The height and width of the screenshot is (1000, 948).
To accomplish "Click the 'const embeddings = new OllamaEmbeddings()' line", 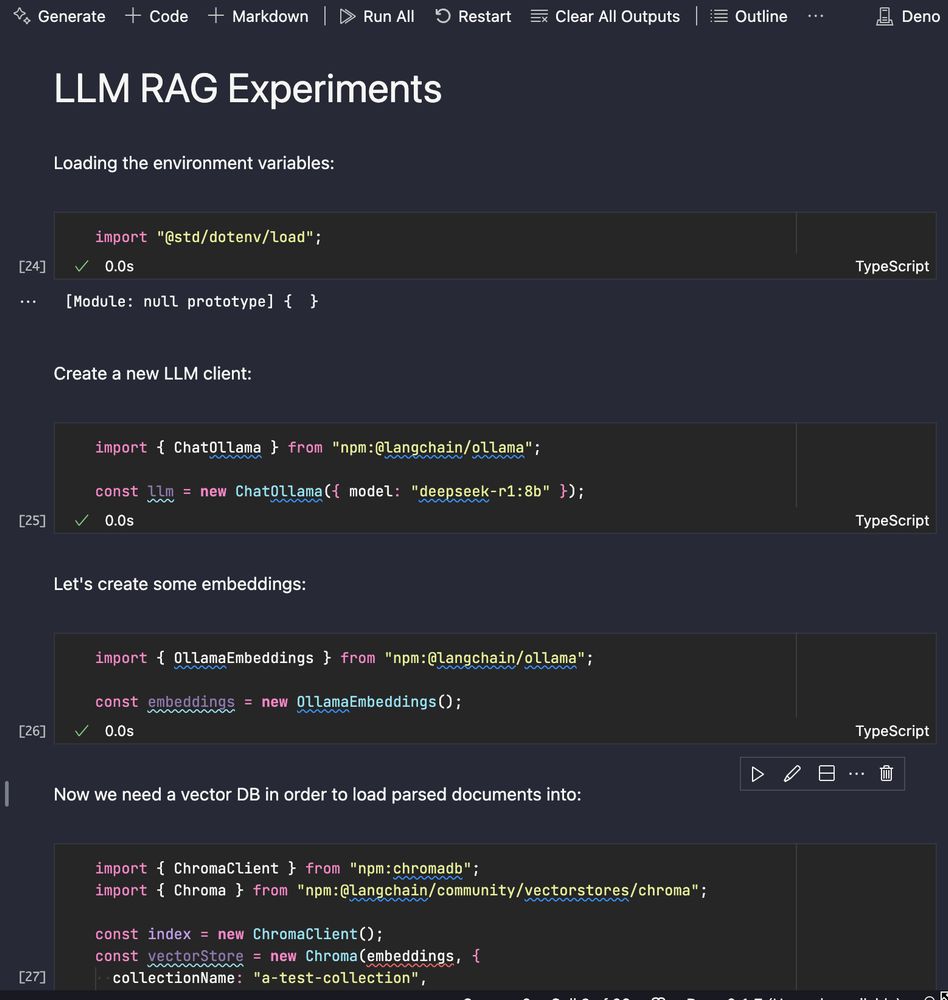I will coord(278,702).
